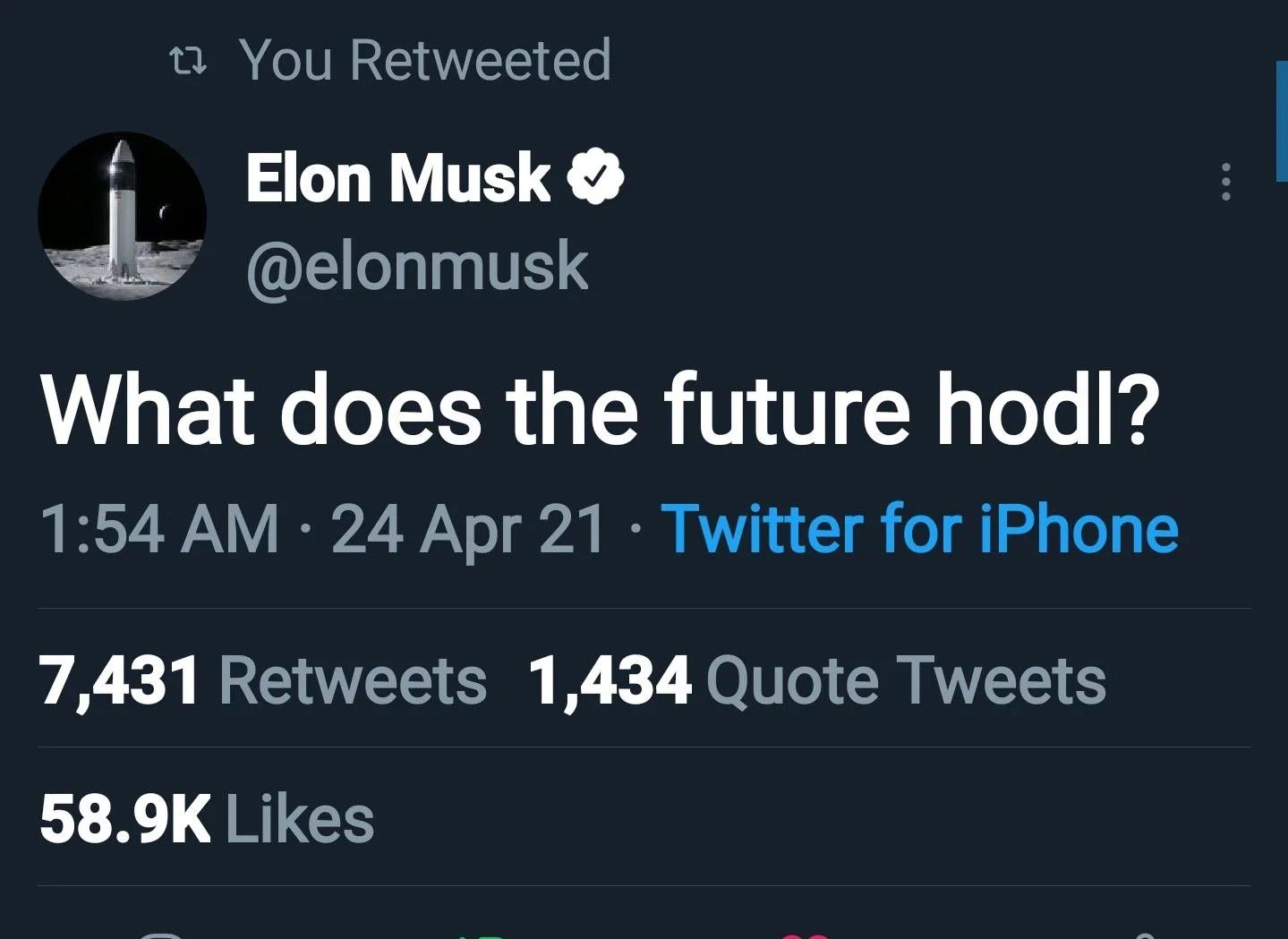Open the "Twitter for iPhone" source link
This screenshot has height=939, width=1288.
pyautogui.click(x=919, y=528)
